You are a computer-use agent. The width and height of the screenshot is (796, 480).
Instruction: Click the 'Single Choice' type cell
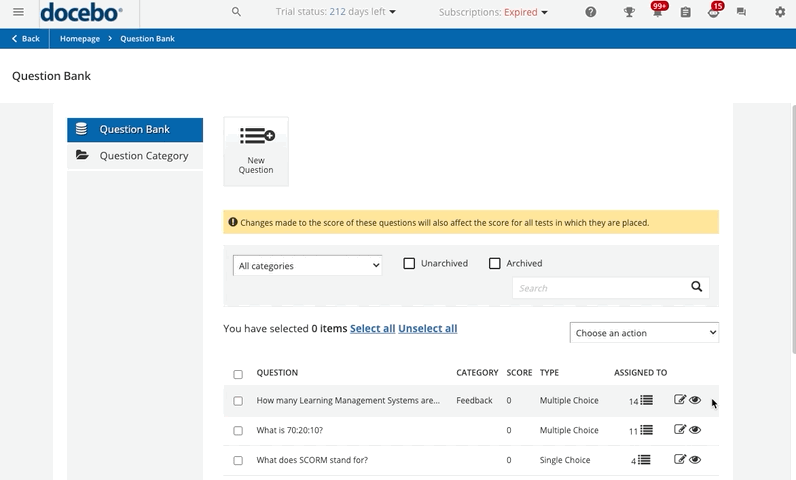click(x=565, y=460)
